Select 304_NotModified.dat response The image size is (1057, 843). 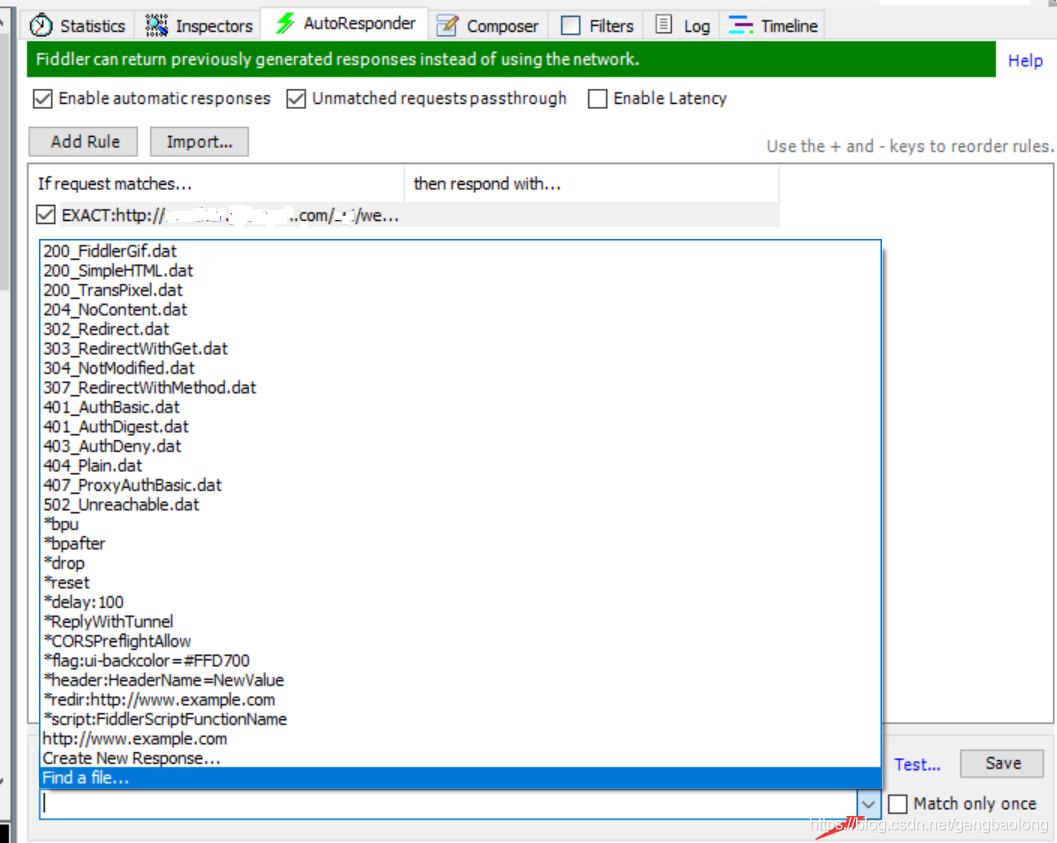460,368
